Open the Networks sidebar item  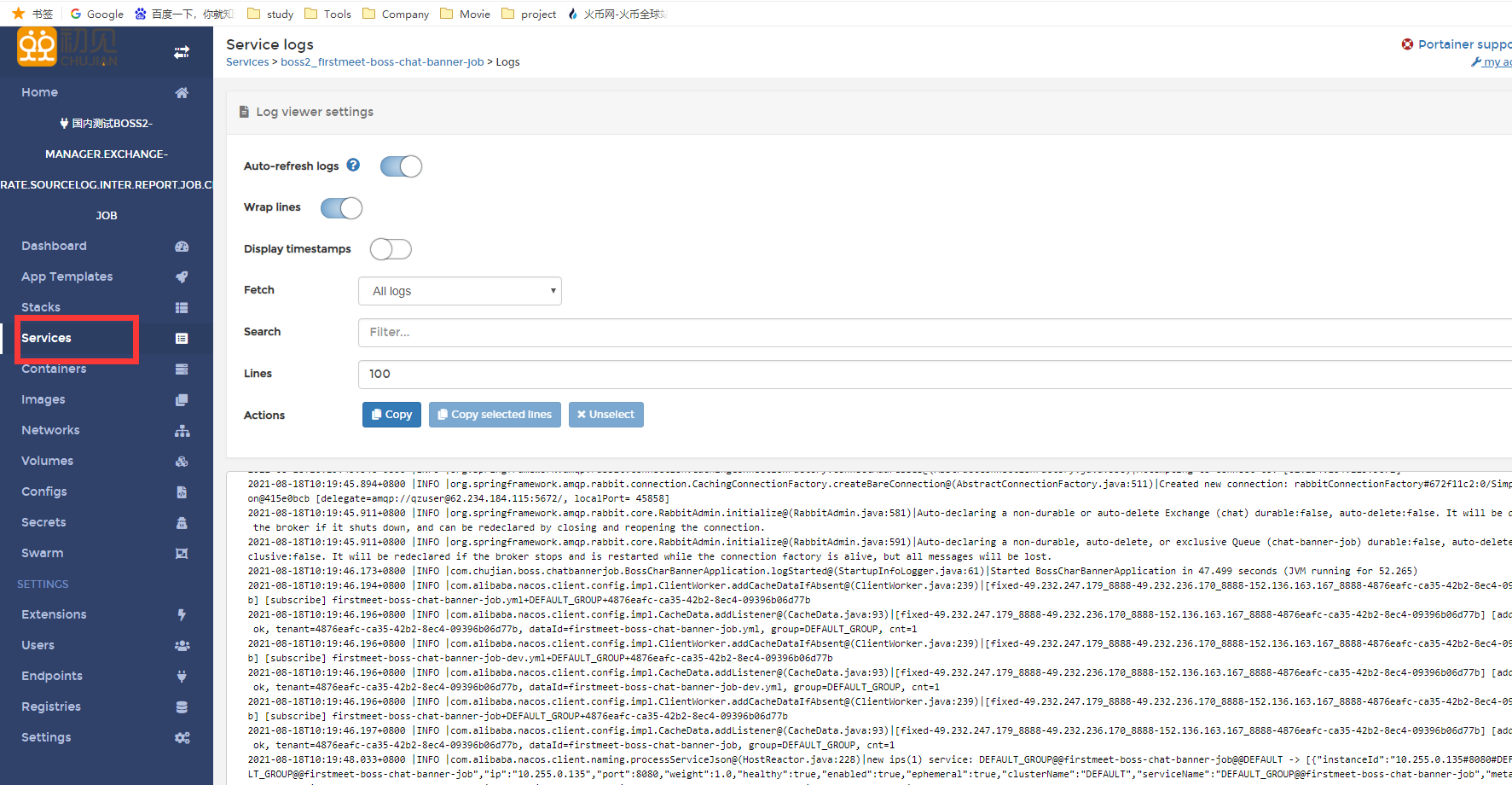click(x=50, y=430)
